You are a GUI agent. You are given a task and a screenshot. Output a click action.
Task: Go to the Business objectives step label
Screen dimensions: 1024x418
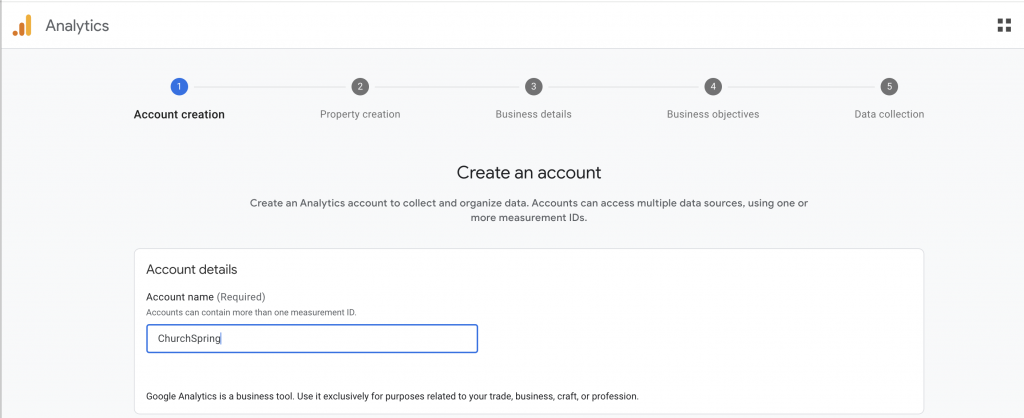(x=712, y=114)
